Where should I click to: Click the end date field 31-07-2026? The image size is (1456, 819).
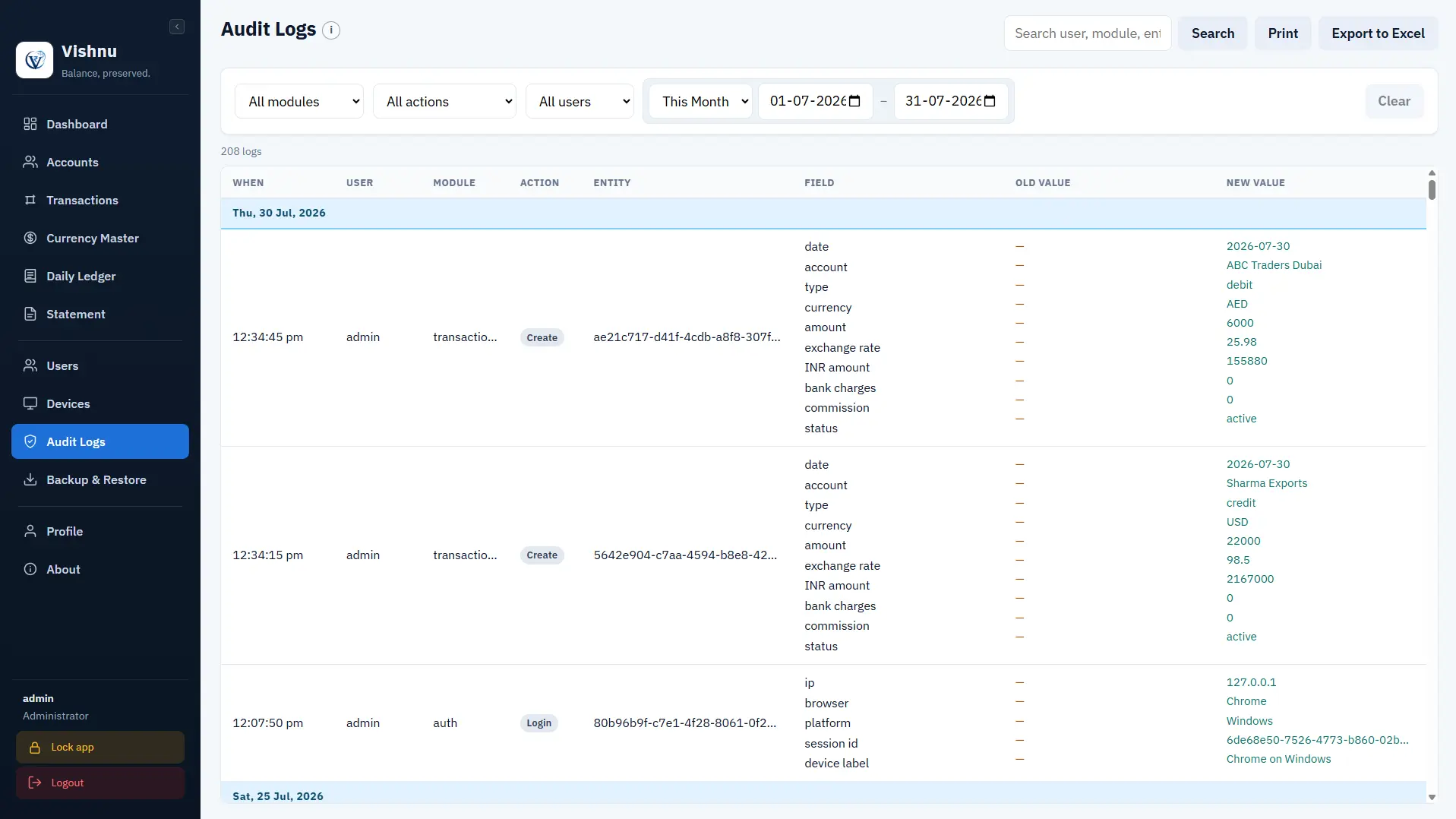950,101
